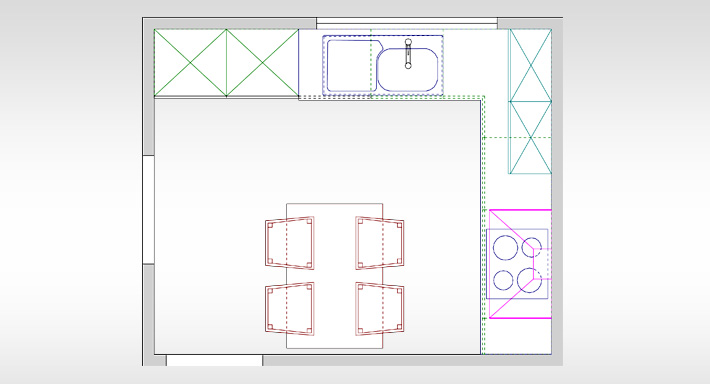Click the small top-right hob burner
The image size is (710, 384).
(x=532, y=247)
